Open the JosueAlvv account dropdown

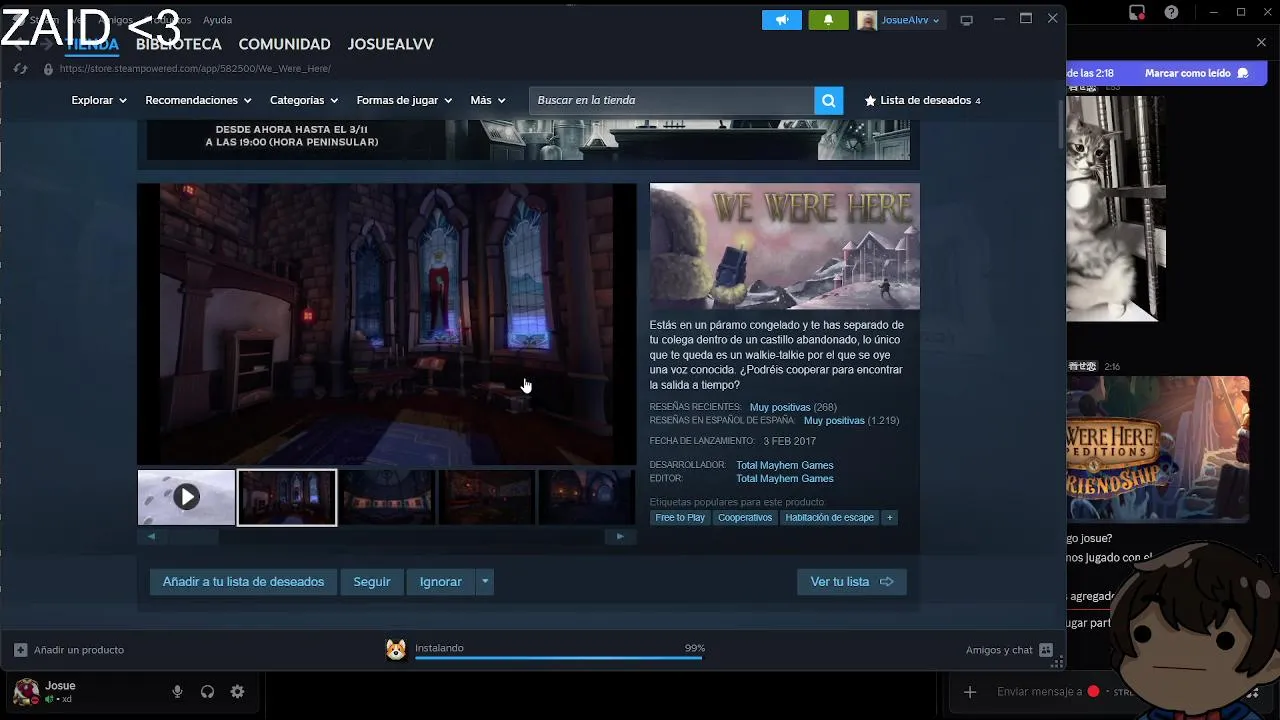click(x=900, y=20)
